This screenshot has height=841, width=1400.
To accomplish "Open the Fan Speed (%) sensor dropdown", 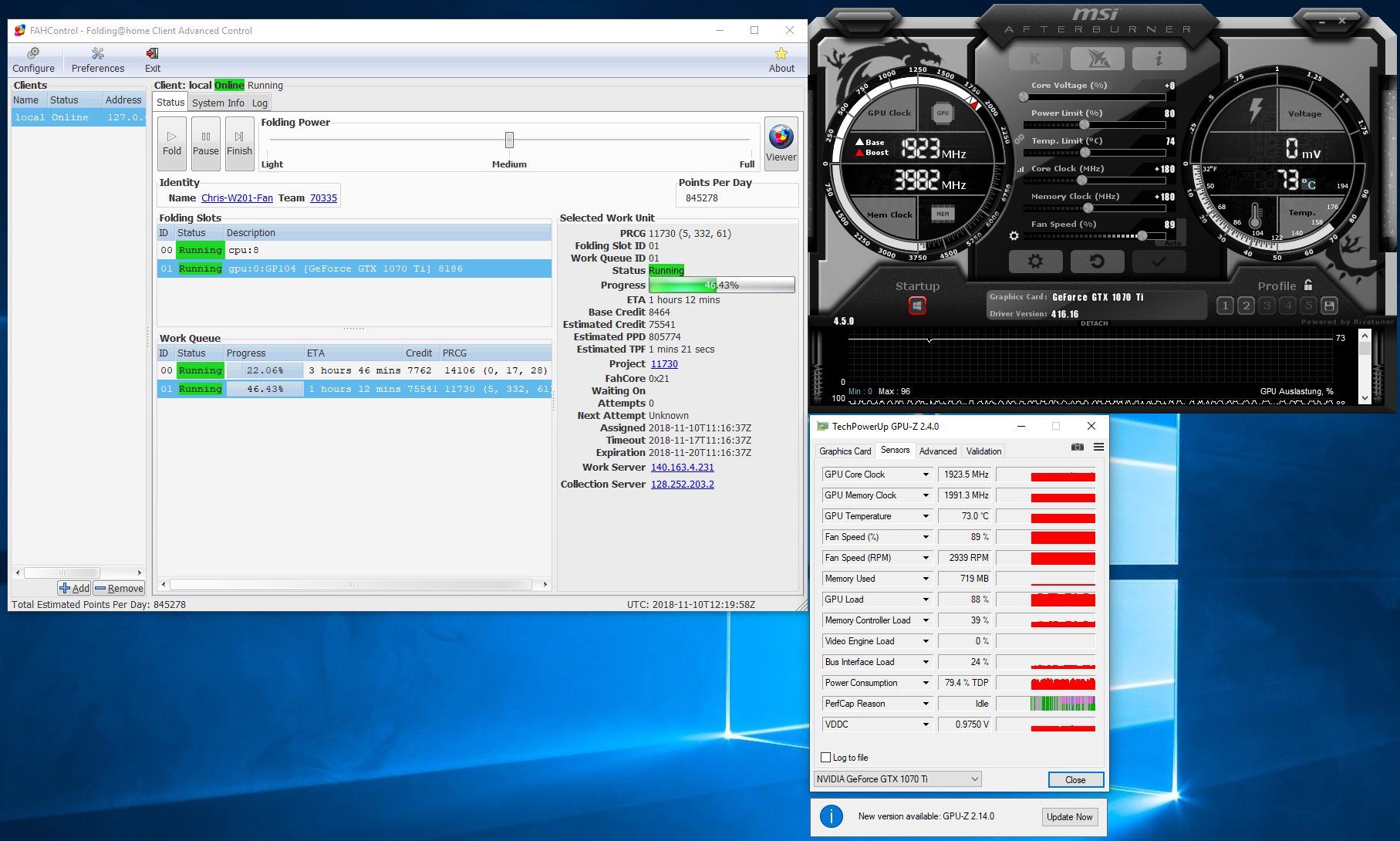I will coord(926,537).
